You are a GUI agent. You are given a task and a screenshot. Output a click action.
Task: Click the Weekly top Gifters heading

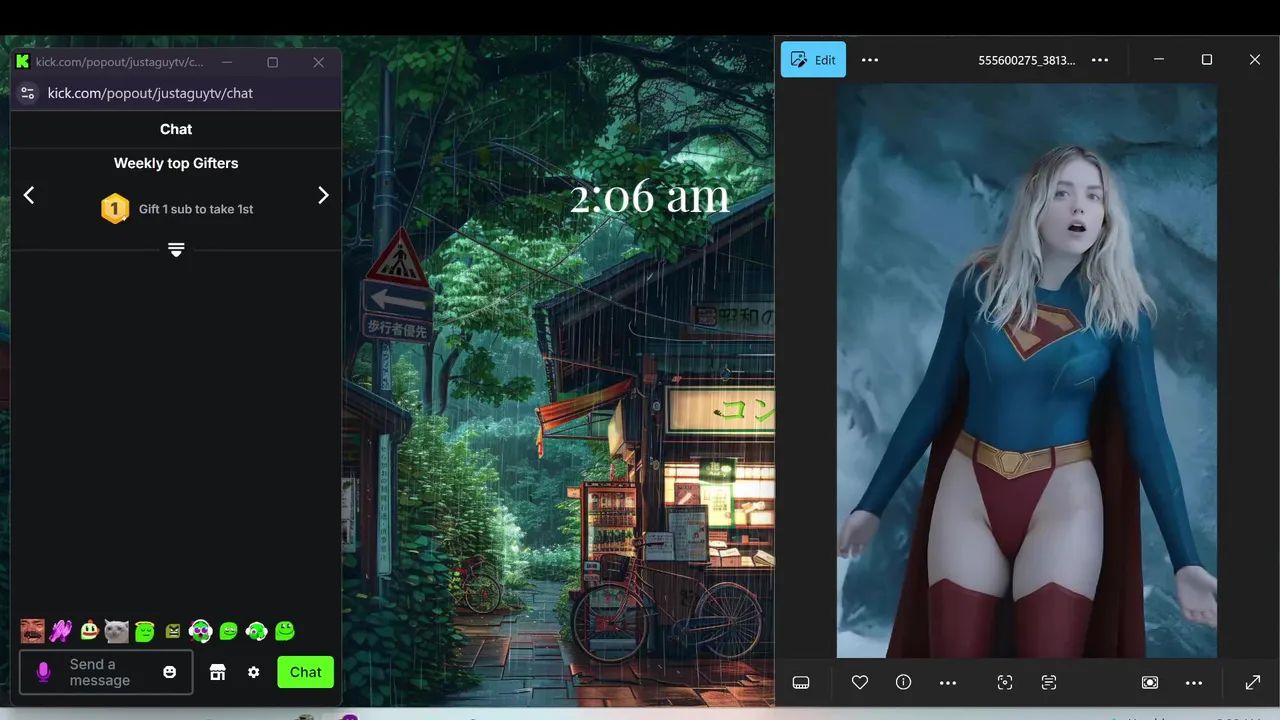pyautogui.click(x=176, y=163)
